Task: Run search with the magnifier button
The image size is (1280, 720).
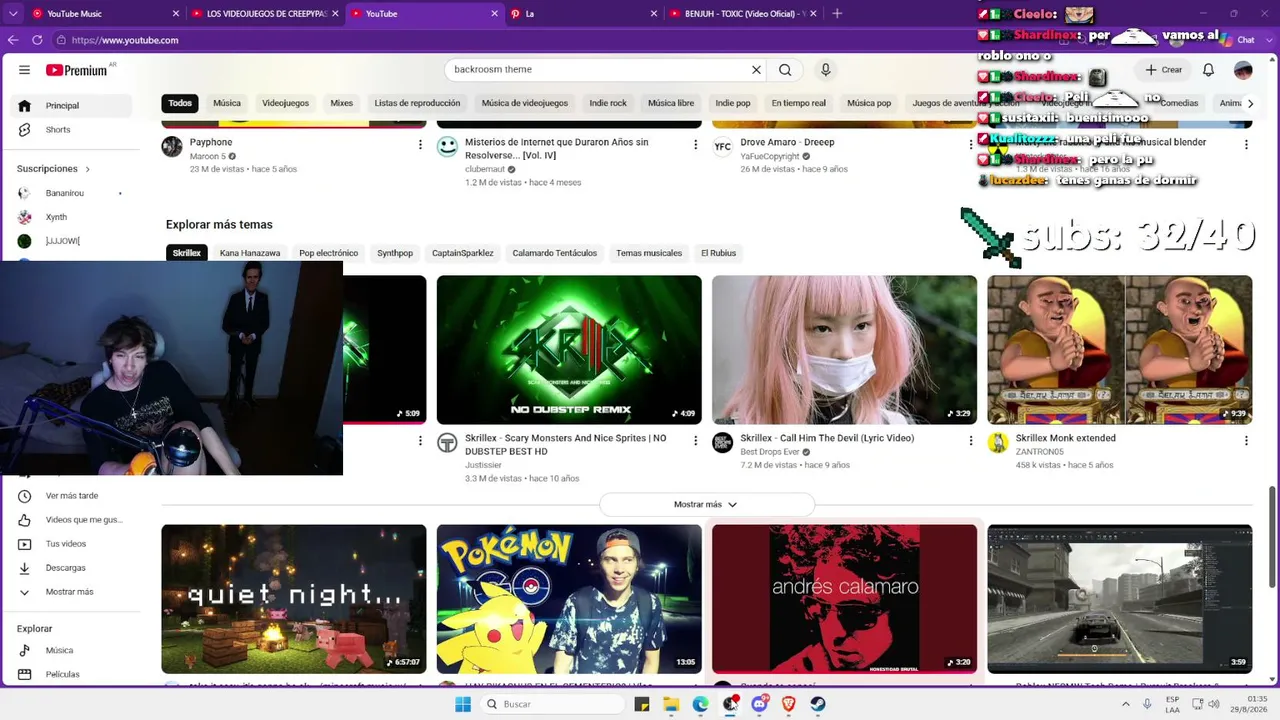Action: pos(785,70)
